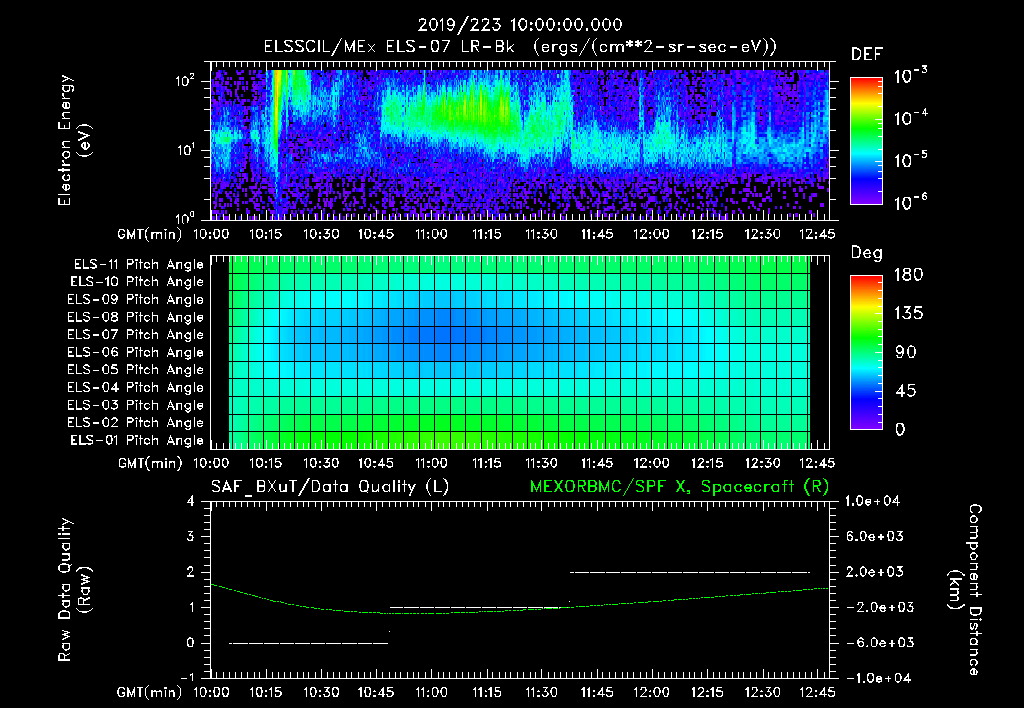Click the data quality line segment at level 0
Screen dimensions: 1024x708
tap(308, 643)
